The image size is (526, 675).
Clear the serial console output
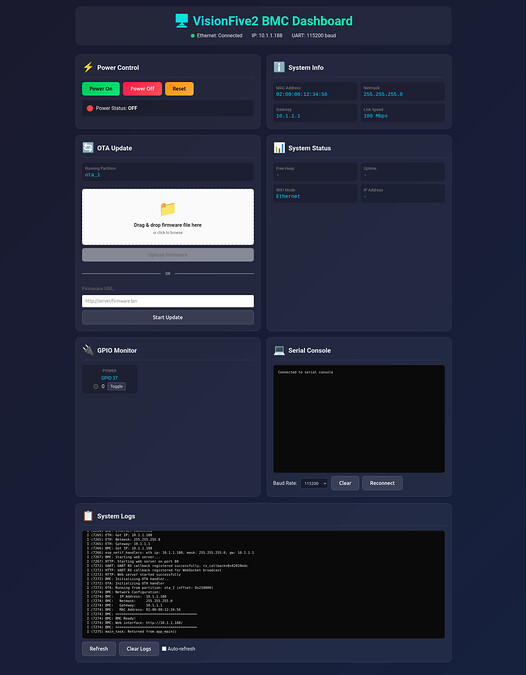345,483
